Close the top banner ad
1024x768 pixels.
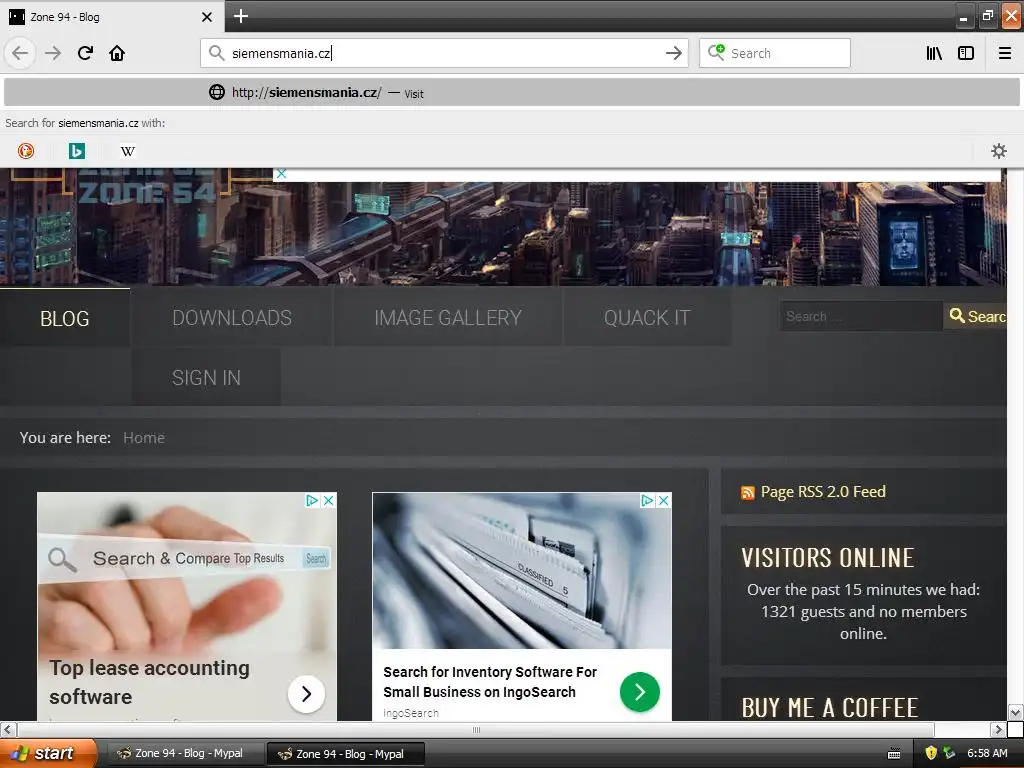pos(281,174)
